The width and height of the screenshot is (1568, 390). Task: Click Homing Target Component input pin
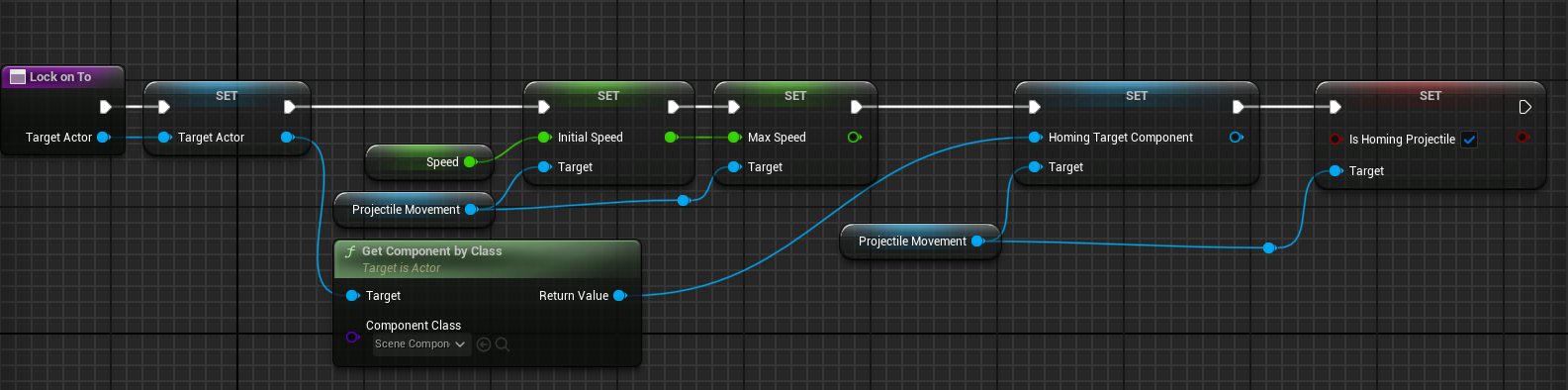pos(1036,138)
